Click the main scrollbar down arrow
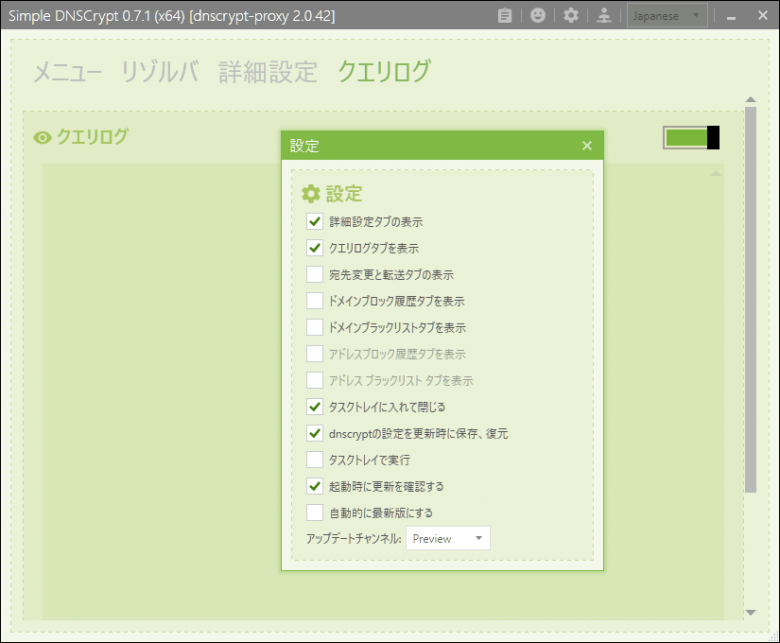Viewport: 780px width, 643px height. 751,613
